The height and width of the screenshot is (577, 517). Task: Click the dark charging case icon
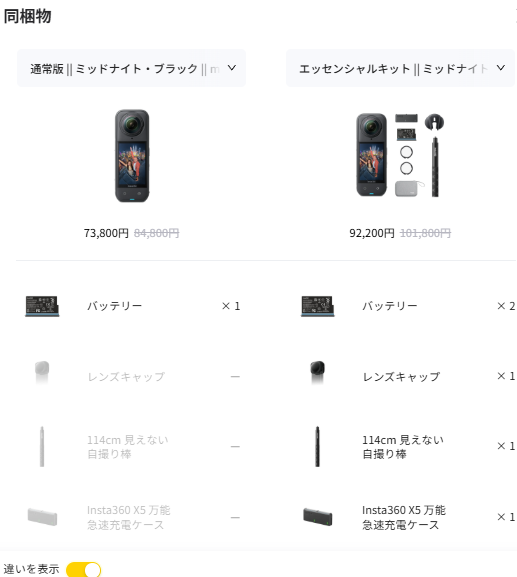click(x=318, y=517)
